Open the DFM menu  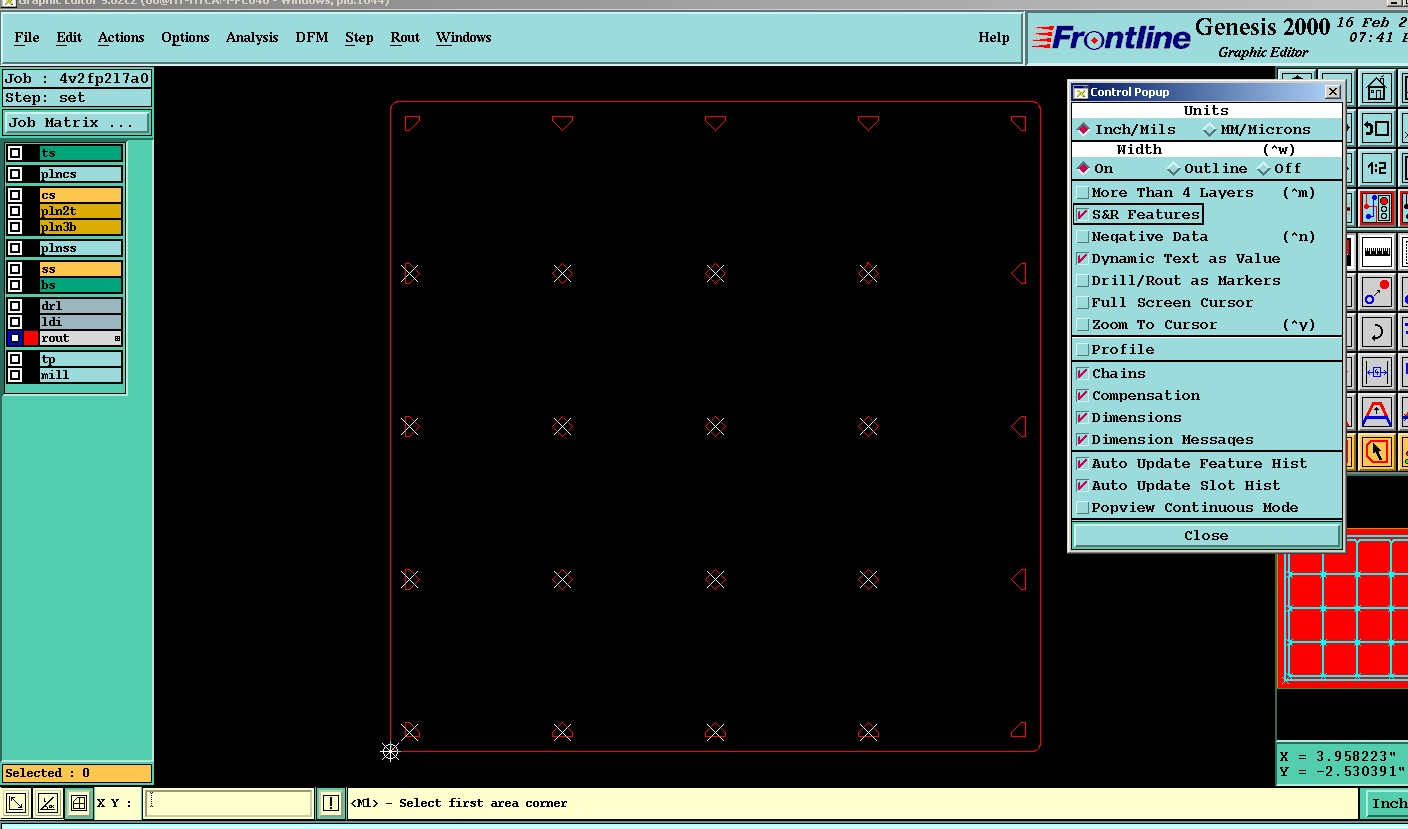(x=312, y=37)
